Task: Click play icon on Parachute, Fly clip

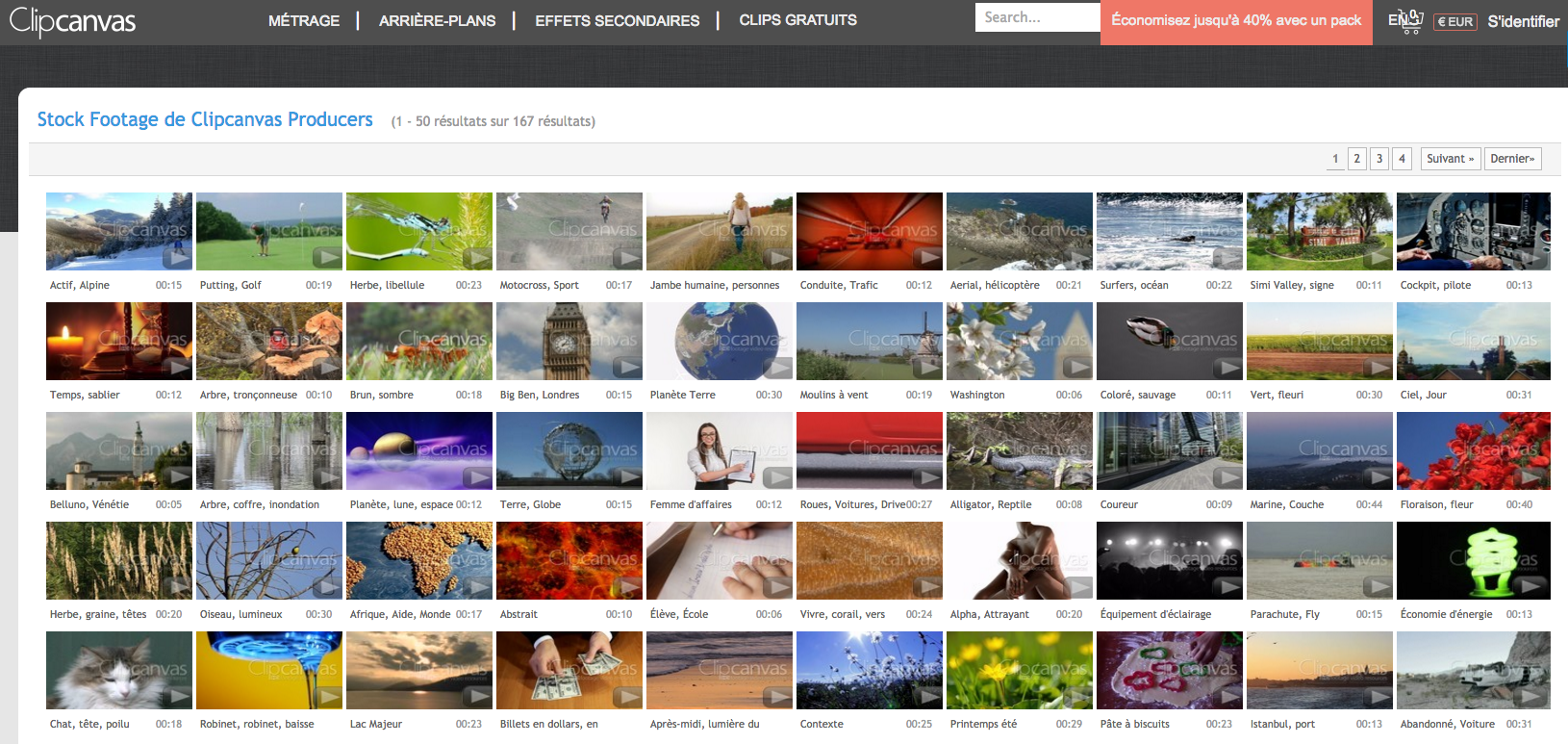Action: [x=1378, y=587]
